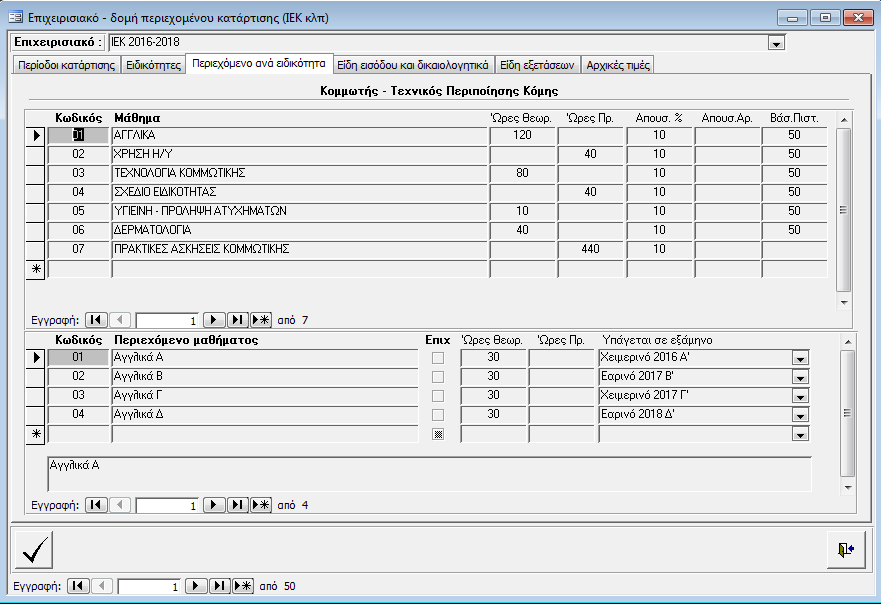Go to next record in courses navigator
The height and width of the screenshot is (604, 881).
[214, 320]
